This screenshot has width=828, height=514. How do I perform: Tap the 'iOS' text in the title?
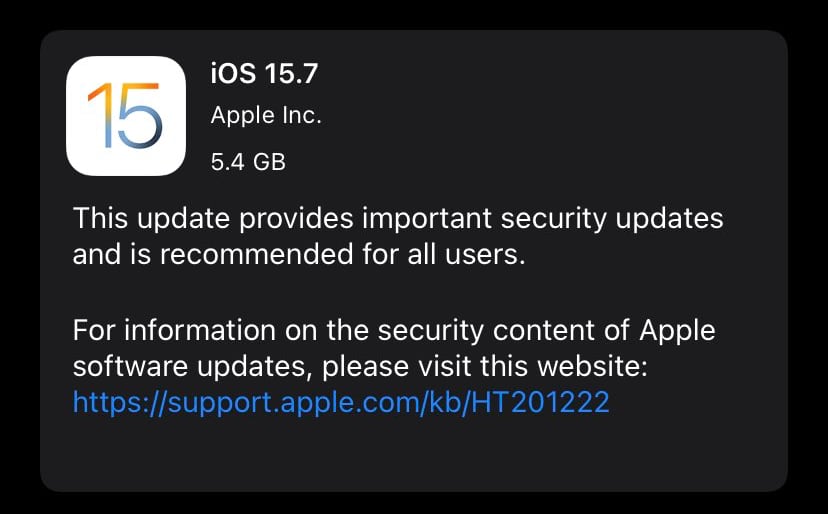tap(233, 73)
